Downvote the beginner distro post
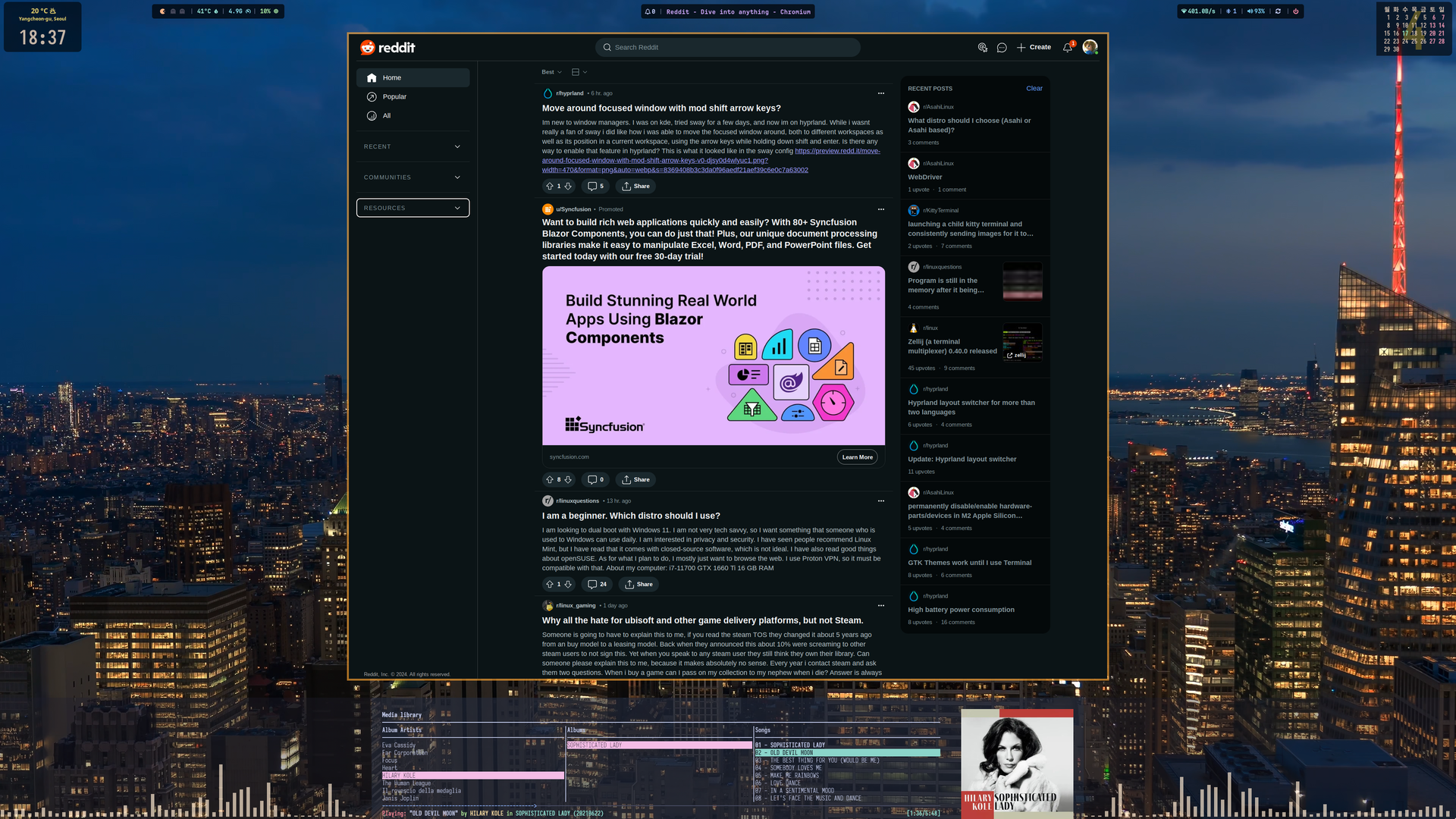This screenshot has height=819, width=1456. (568, 585)
